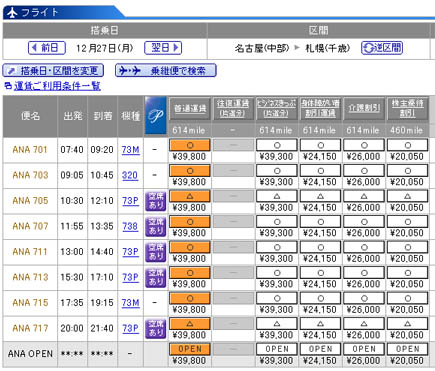
Task: Open aircraft type 73P link for ANA 713
Action: click(130, 277)
